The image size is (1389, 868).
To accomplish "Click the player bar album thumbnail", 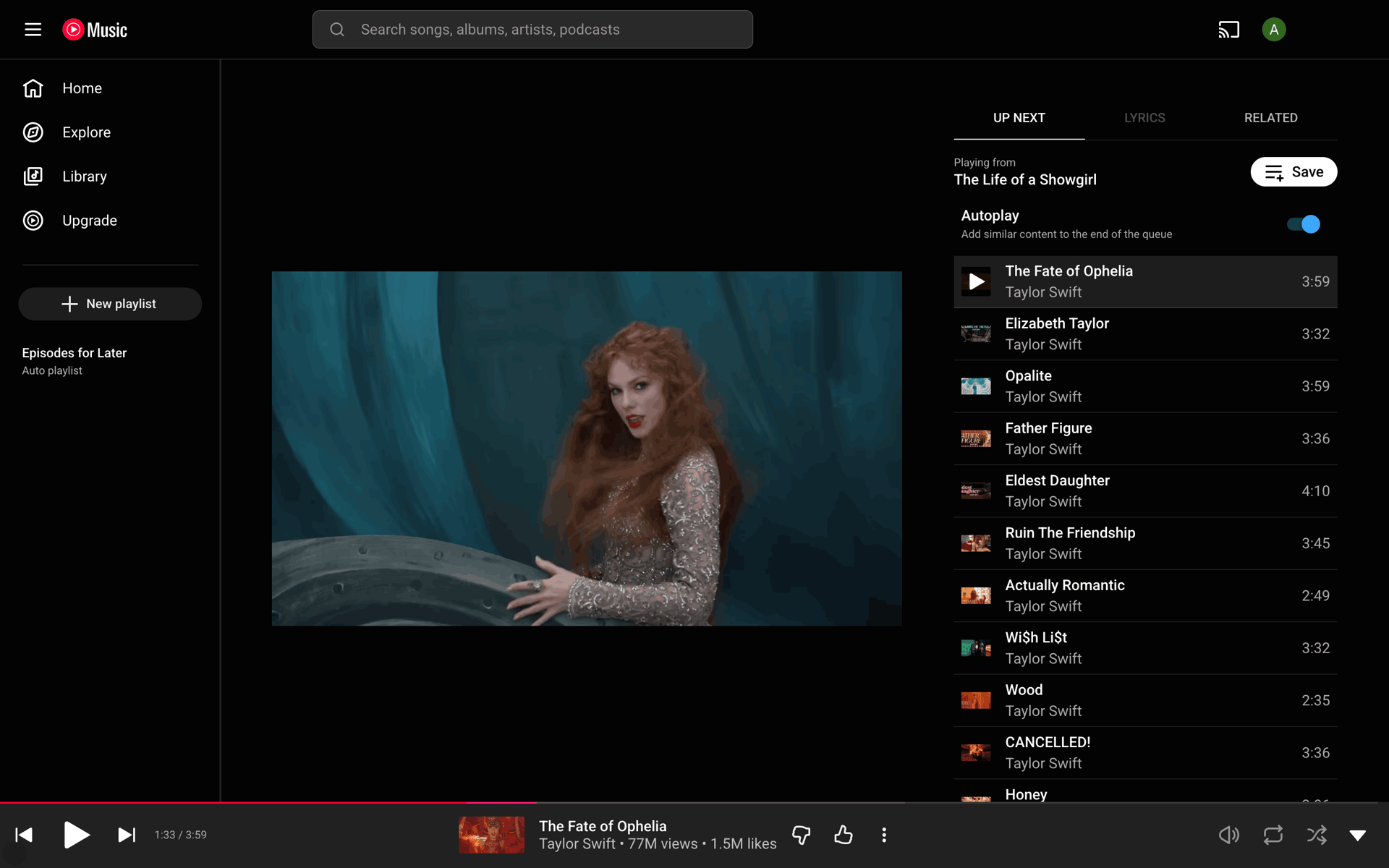I will (x=492, y=835).
